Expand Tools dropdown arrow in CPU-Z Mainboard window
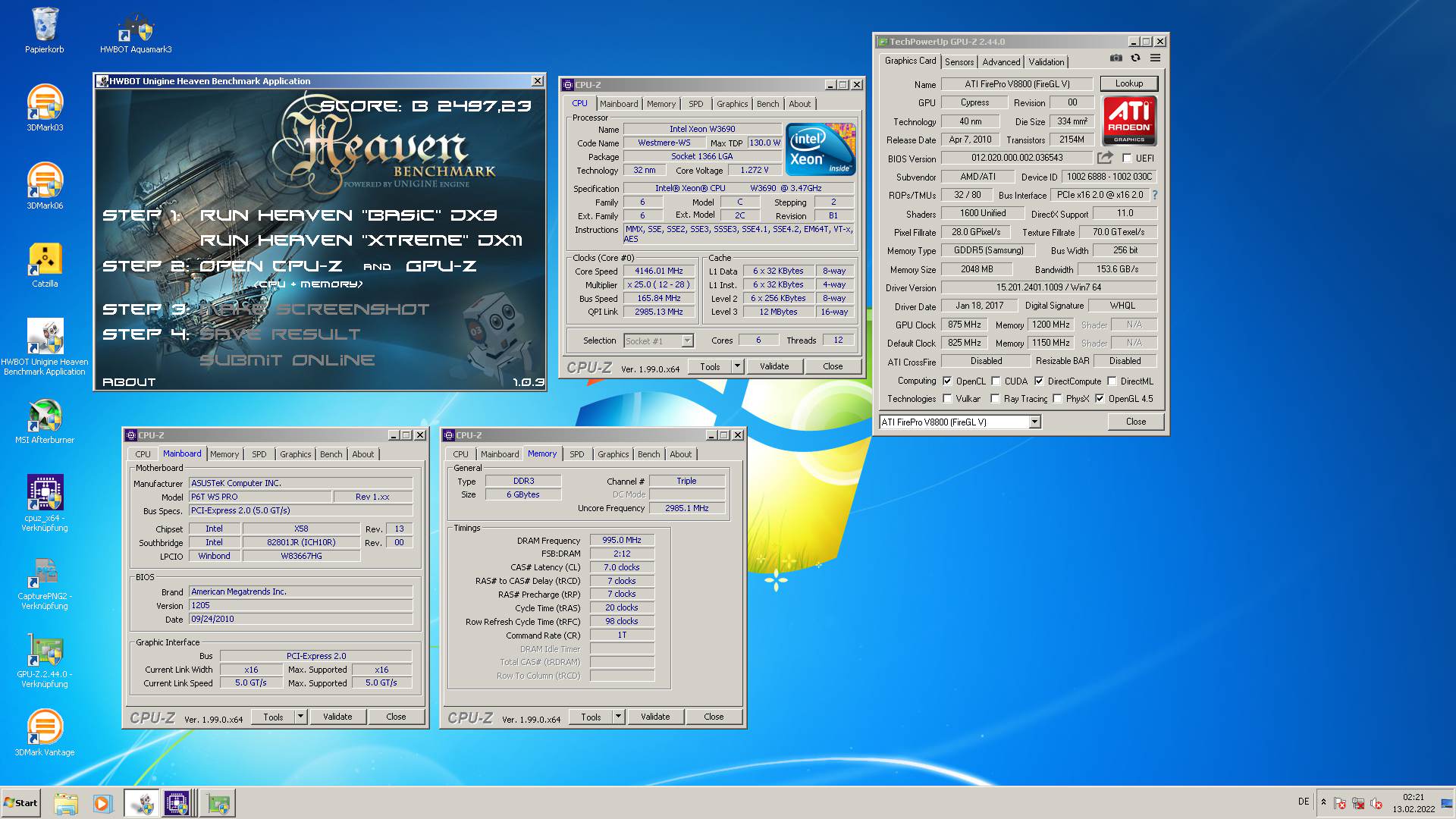Screen dimensions: 1456x819 click(x=300, y=717)
